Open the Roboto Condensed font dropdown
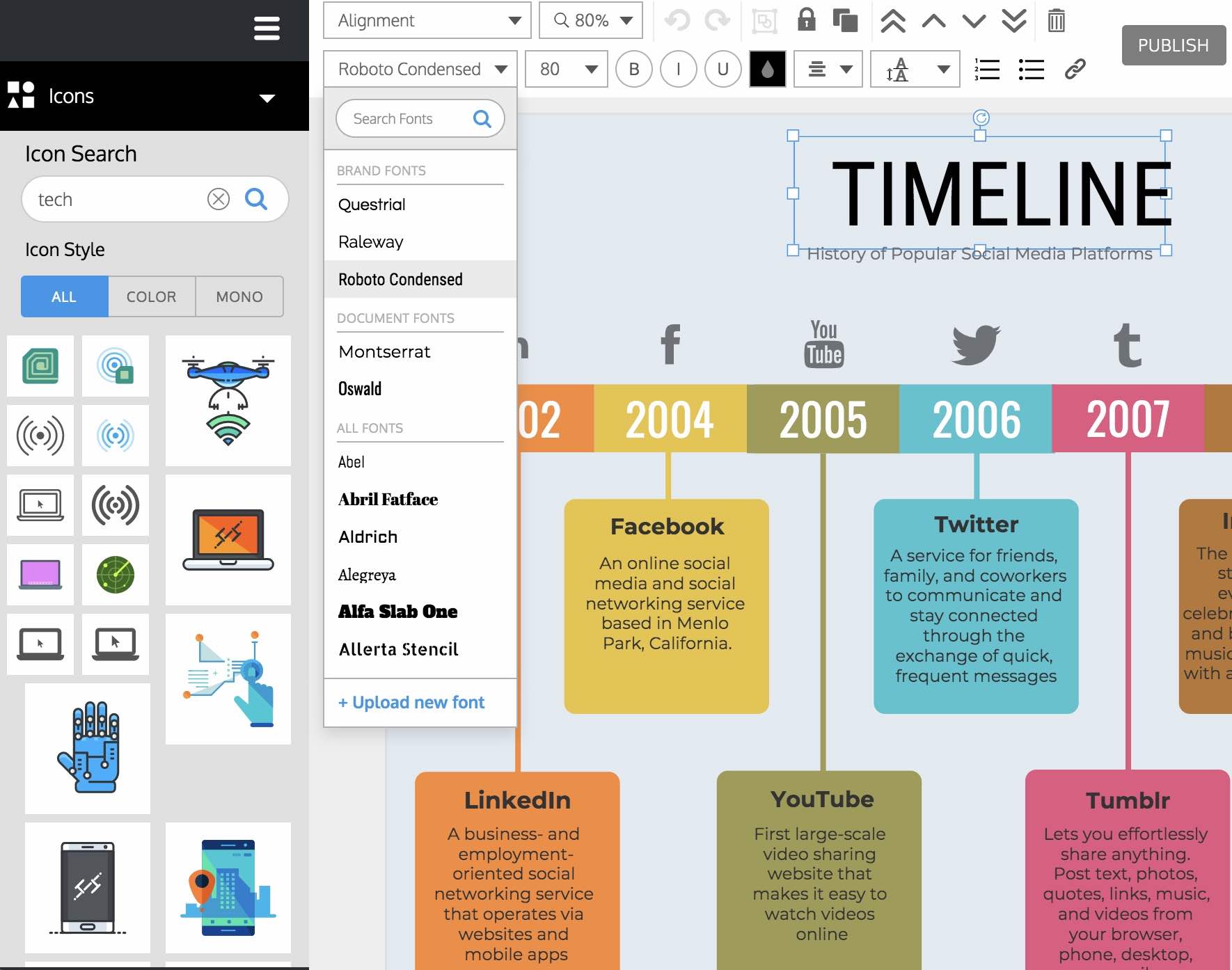Image resolution: width=1232 pixels, height=970 pixels. pos(420,69)
